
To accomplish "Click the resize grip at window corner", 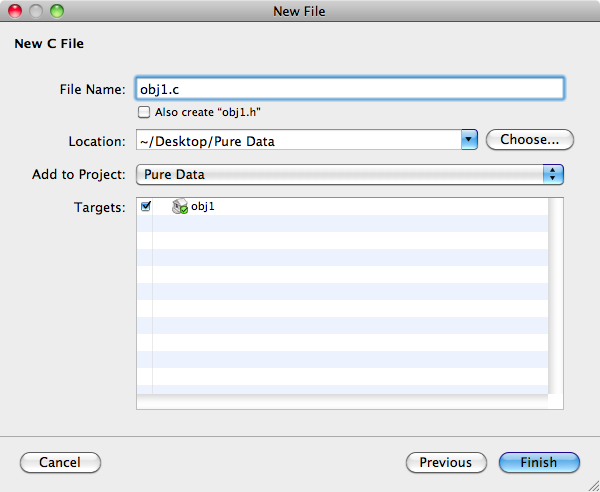I will [593, 485].
